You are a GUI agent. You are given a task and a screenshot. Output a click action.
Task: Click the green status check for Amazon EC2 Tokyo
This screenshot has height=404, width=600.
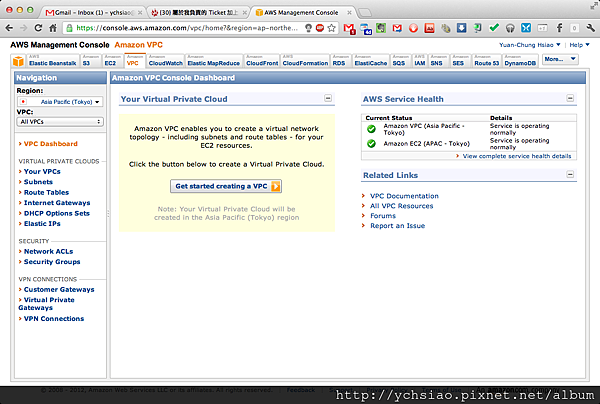pyautogui.click(x=371, y=143)
